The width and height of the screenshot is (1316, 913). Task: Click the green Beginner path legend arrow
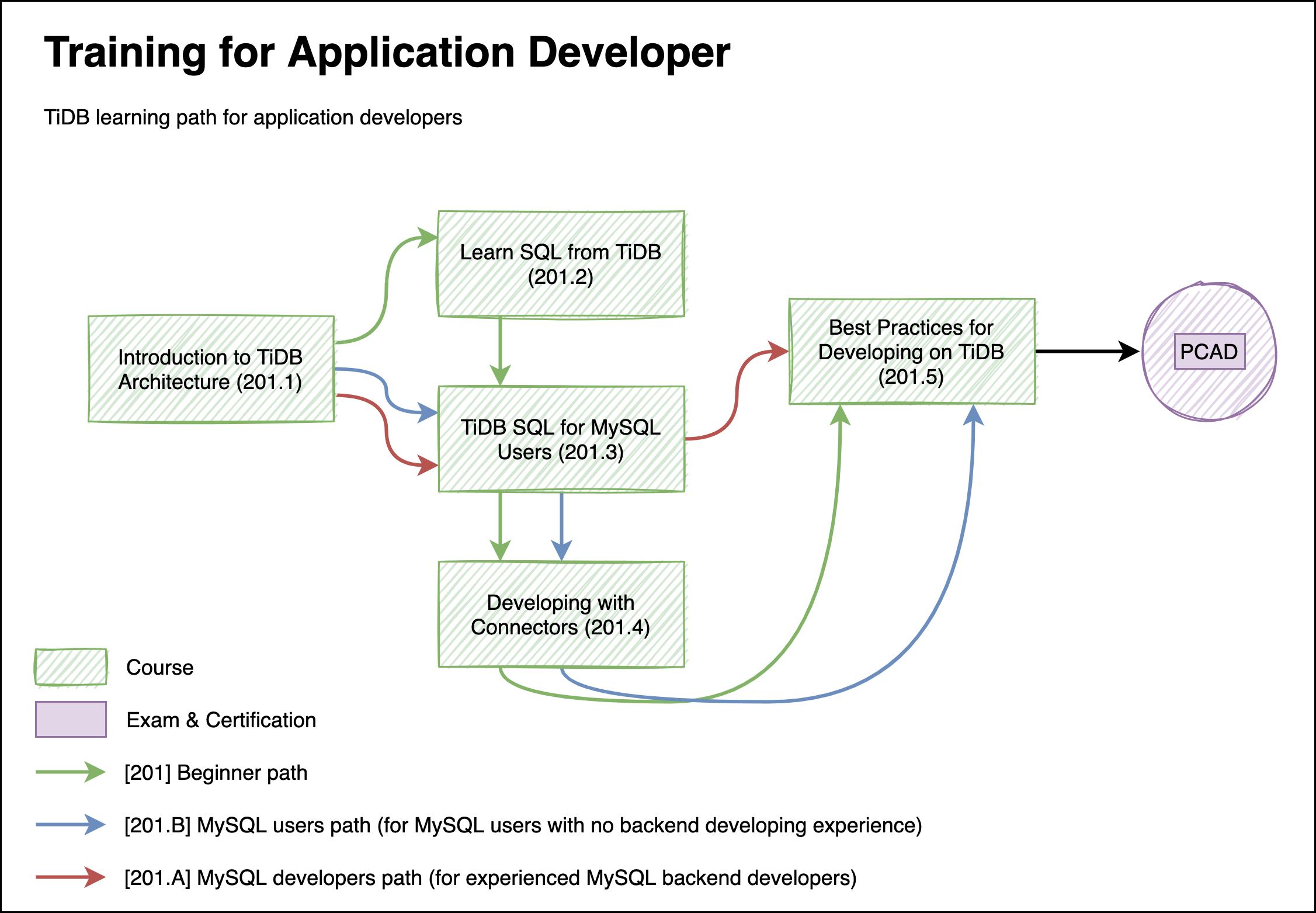[x=71, y=772]
